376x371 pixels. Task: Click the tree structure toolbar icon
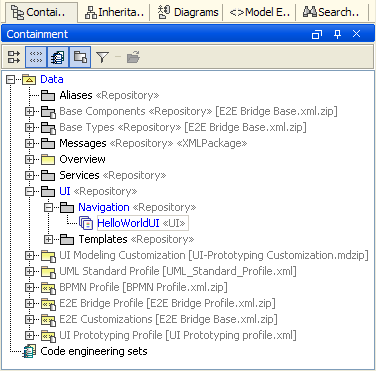click(14, 57)
